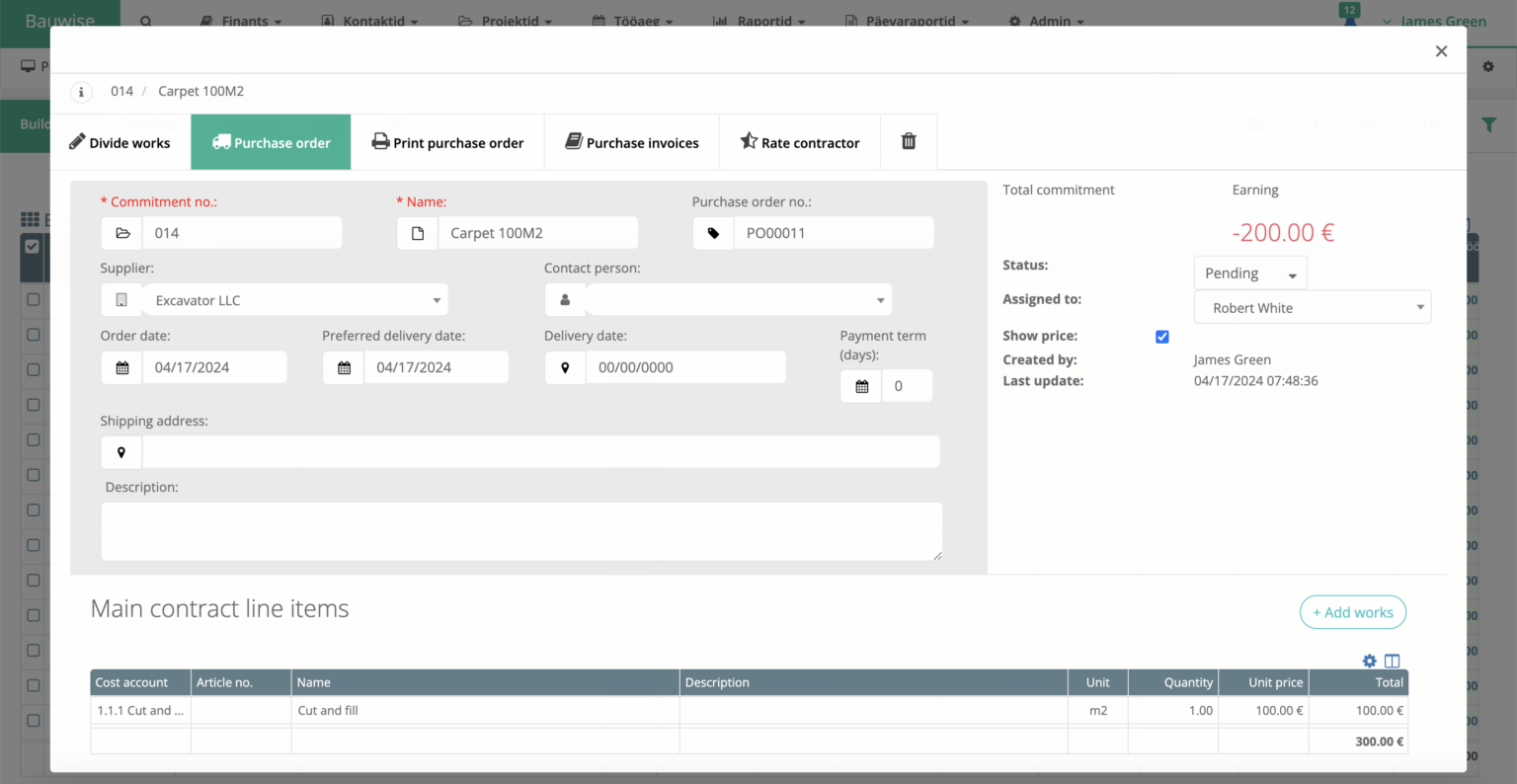Click the commitment number folder icon
This screenshot has width=1517, height=784.
(122, 234)
